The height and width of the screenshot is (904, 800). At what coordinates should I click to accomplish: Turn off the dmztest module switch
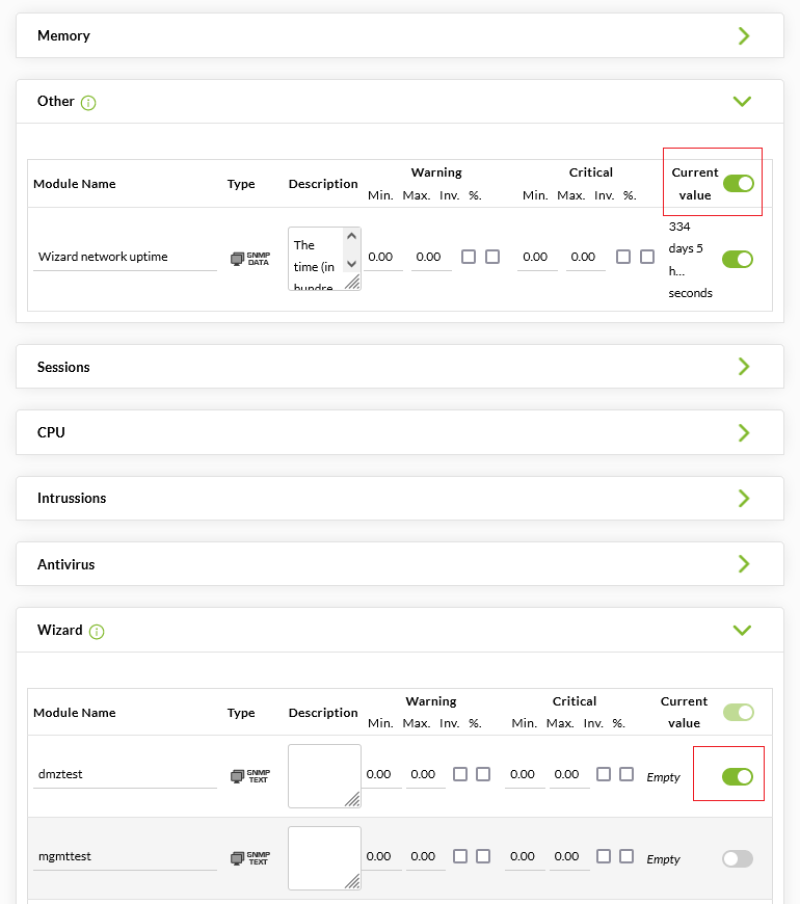tap(738, 776)
